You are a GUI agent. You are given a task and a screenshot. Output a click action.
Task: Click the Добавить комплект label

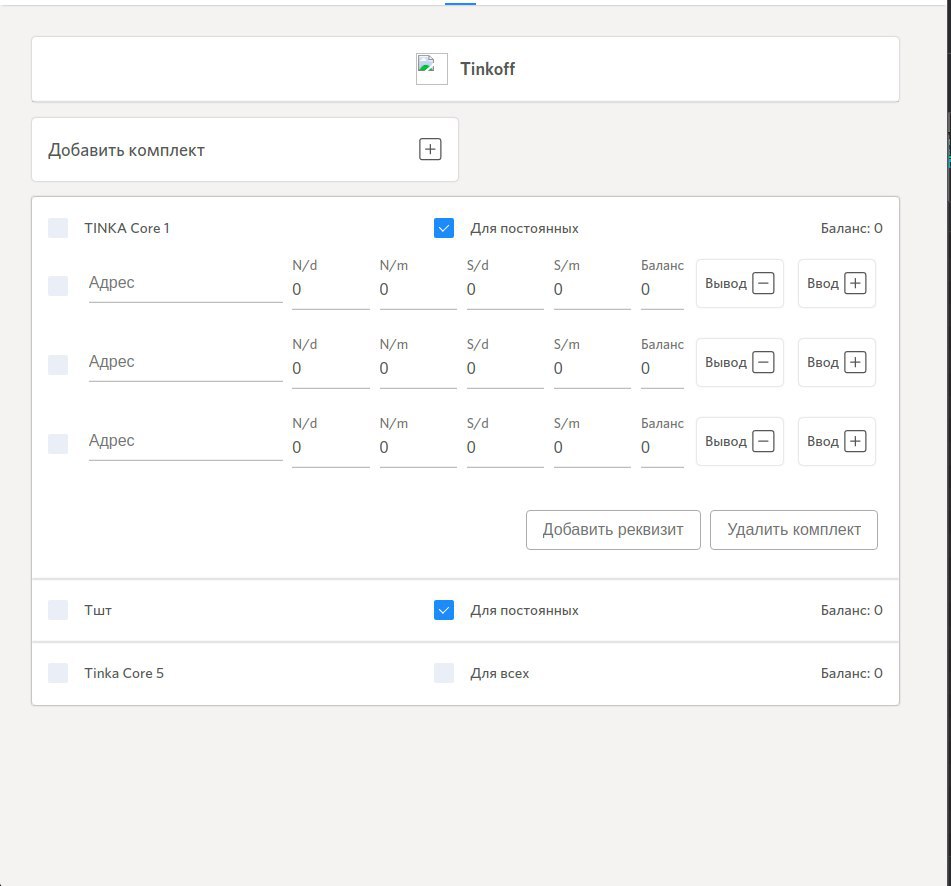(126, 150)
